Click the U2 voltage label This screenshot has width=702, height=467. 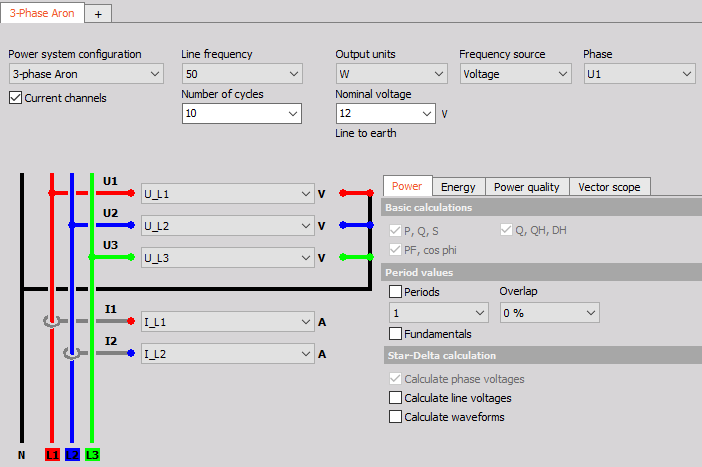[110, 213]
